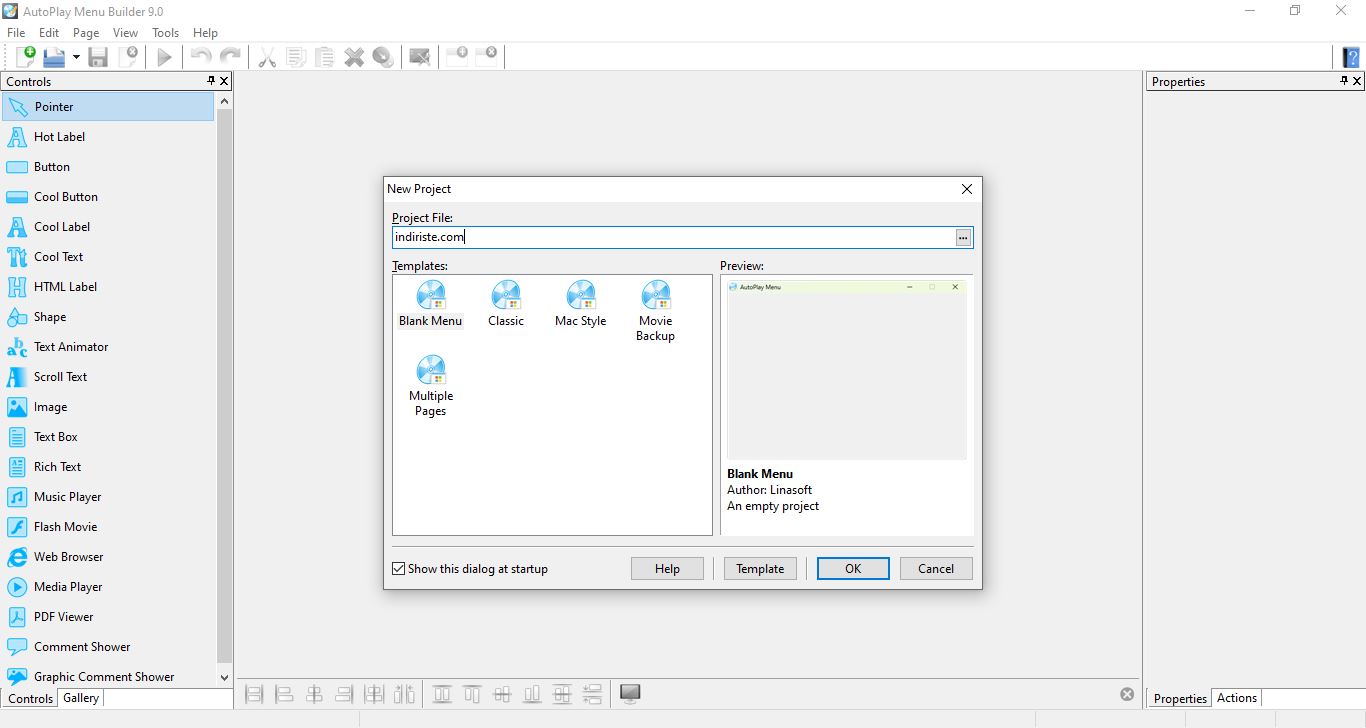
Task: Click the Cut scissors icon
Action: tap(267, 57)
